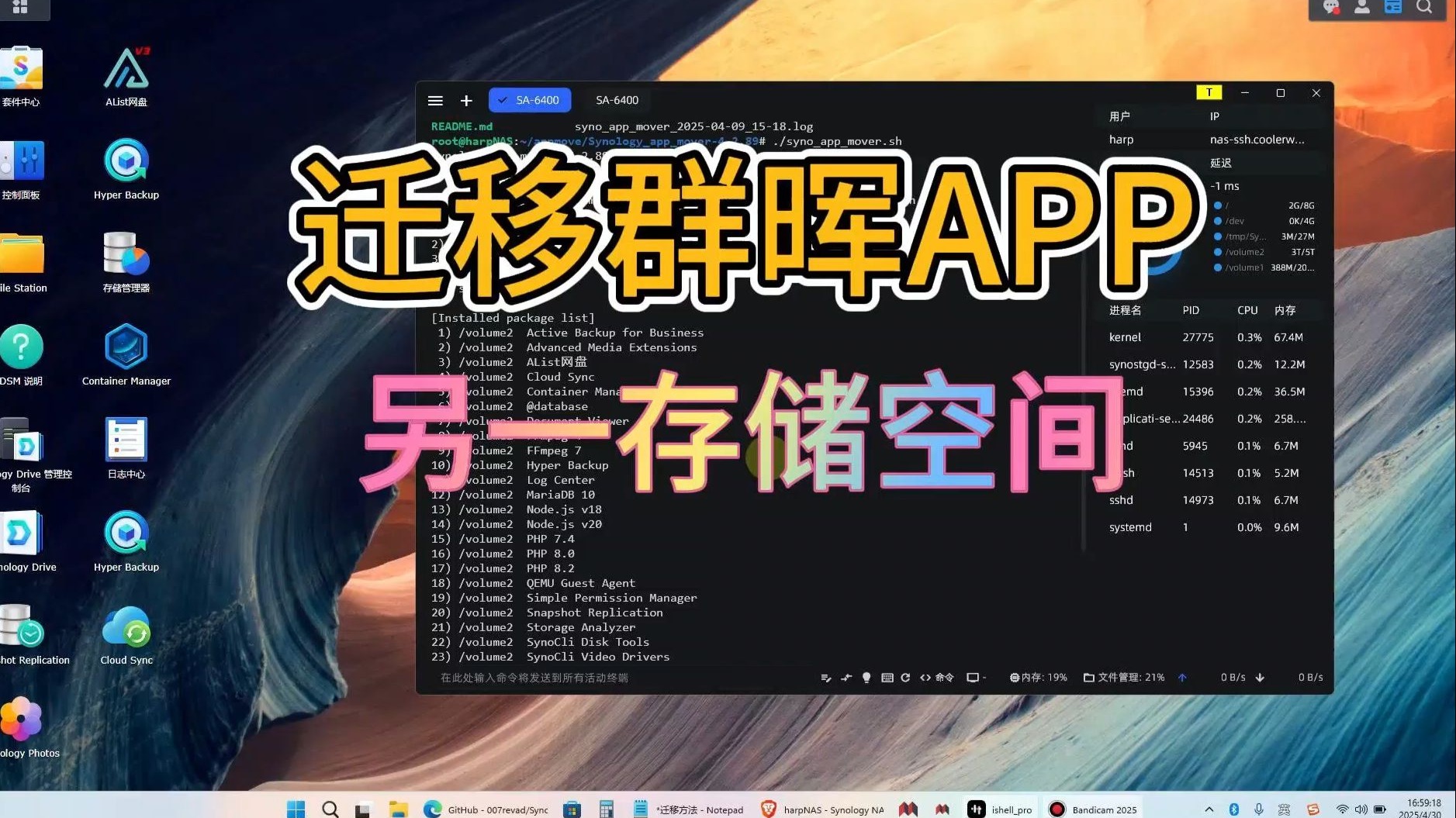Open DSM search magnifier icon

click(1424, 8)
